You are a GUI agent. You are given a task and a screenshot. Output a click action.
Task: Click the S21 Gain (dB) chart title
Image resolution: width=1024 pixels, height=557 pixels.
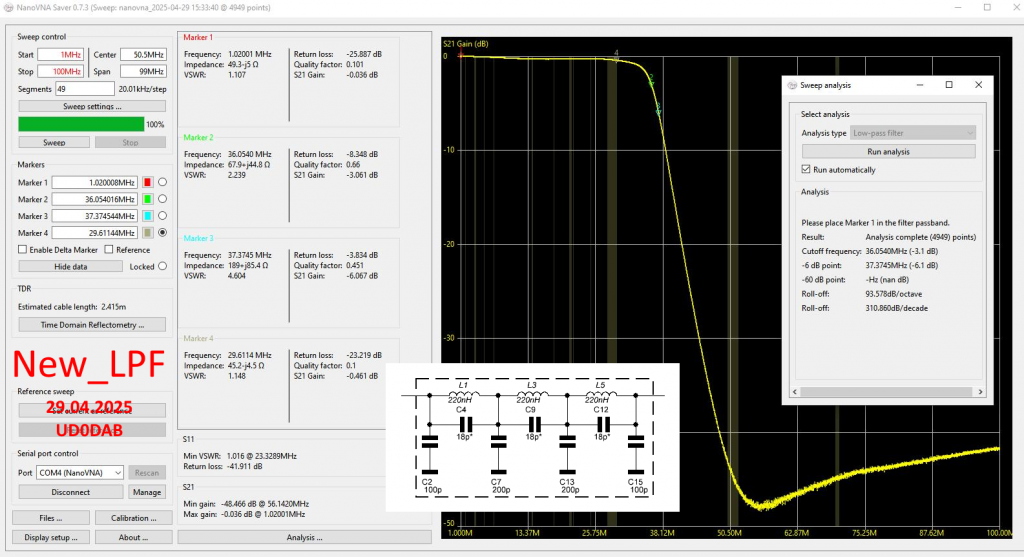(x=466, y=44)
